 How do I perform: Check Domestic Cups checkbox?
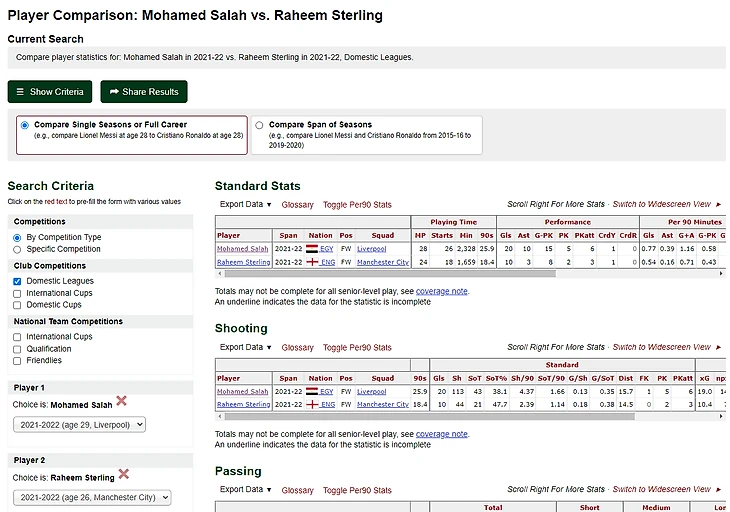click(x=17, y=305)
